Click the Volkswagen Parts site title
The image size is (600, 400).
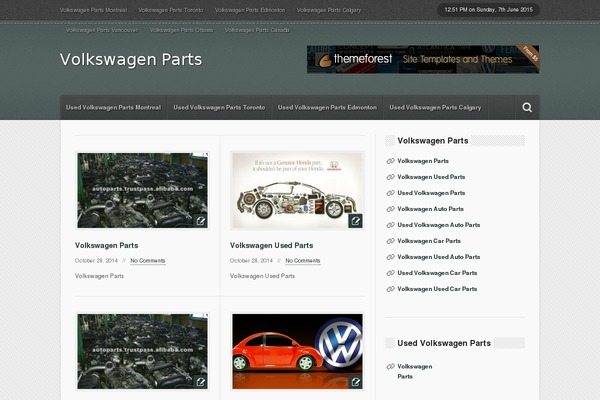click(131, 60)
